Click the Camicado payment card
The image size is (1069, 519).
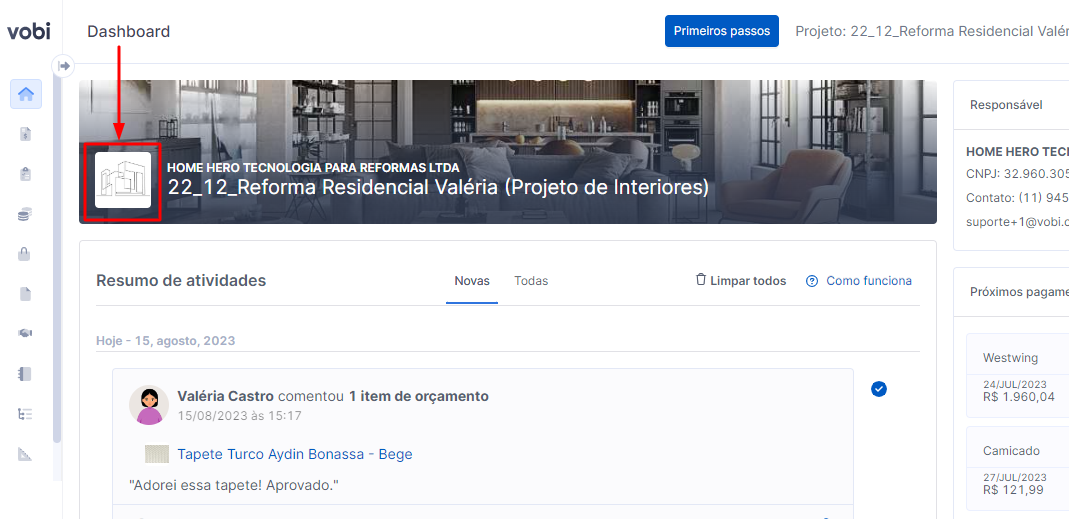pyautogui.click(x=1017, y=469)
